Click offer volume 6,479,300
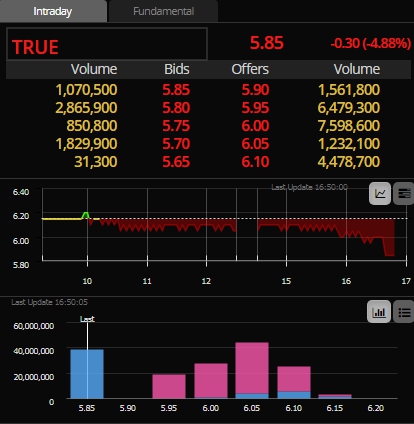 click(349, 108)
